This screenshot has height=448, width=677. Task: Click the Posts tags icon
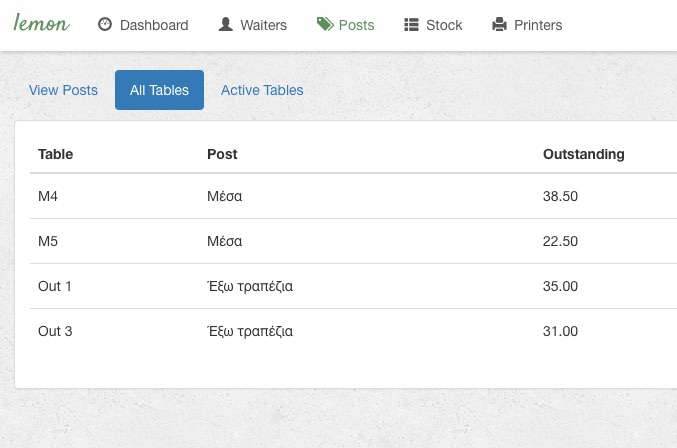point(325,25)
